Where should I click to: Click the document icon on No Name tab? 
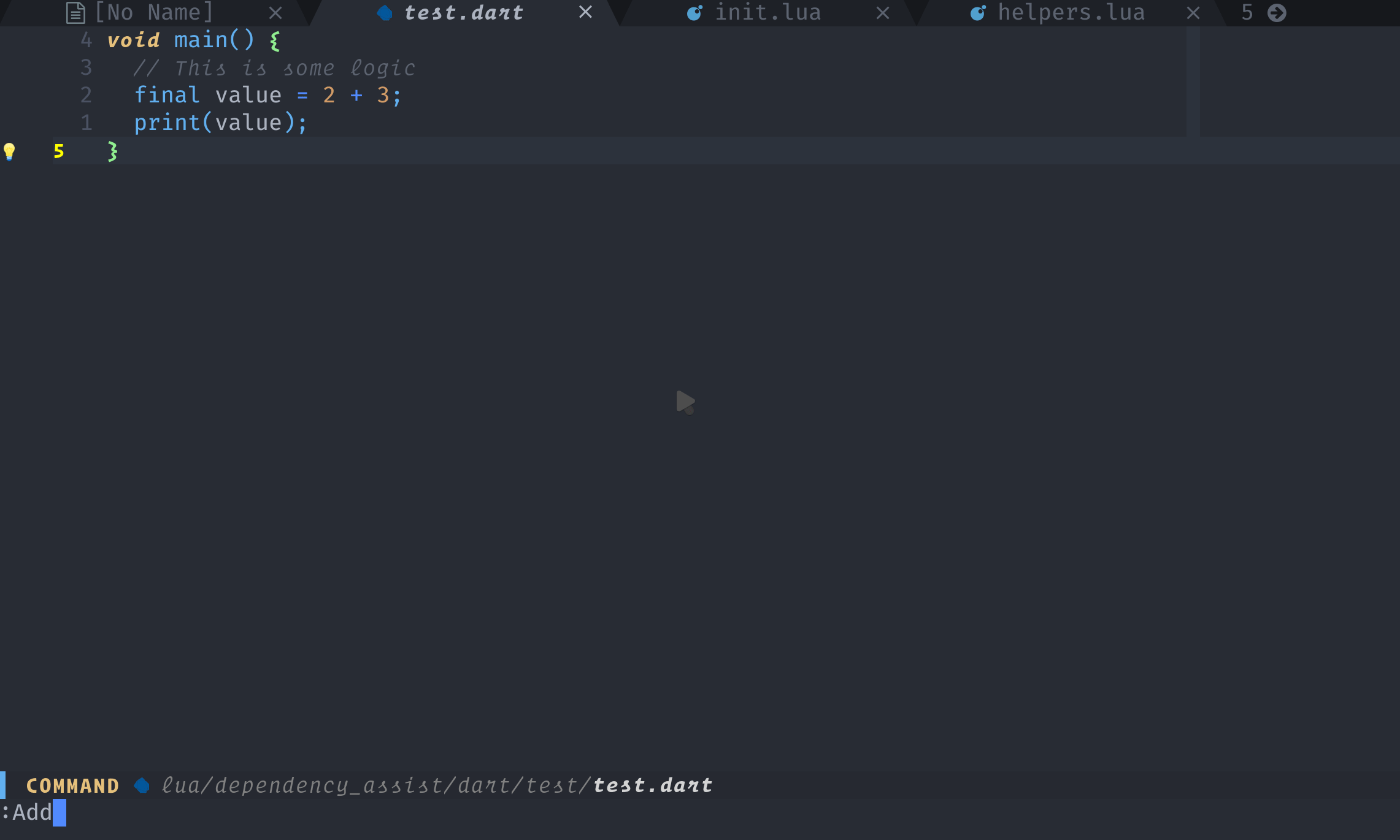point(75,13)
